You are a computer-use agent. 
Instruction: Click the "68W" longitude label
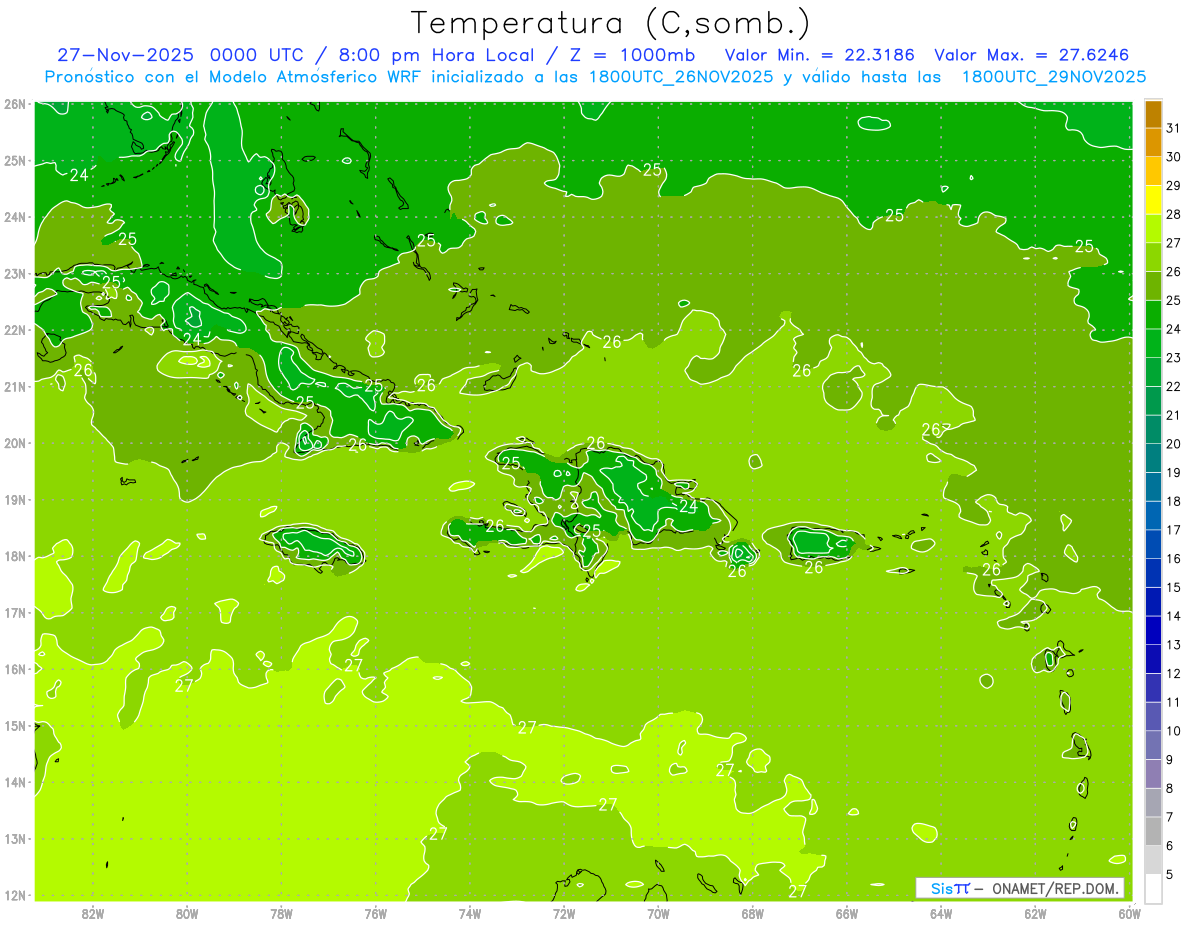tap(752, 913)
